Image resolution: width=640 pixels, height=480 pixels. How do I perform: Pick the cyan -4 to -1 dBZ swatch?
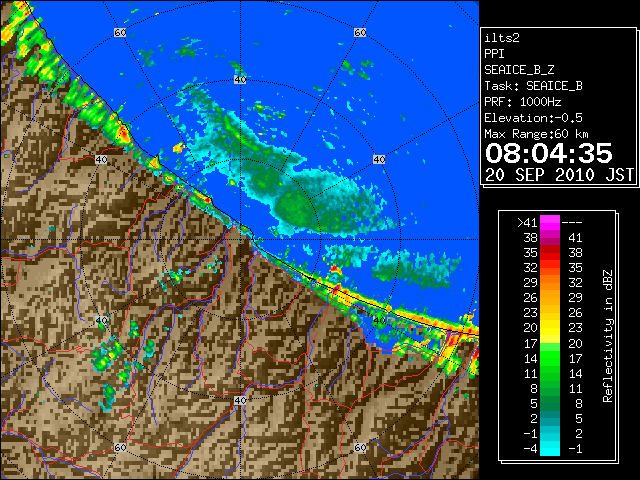550,448
